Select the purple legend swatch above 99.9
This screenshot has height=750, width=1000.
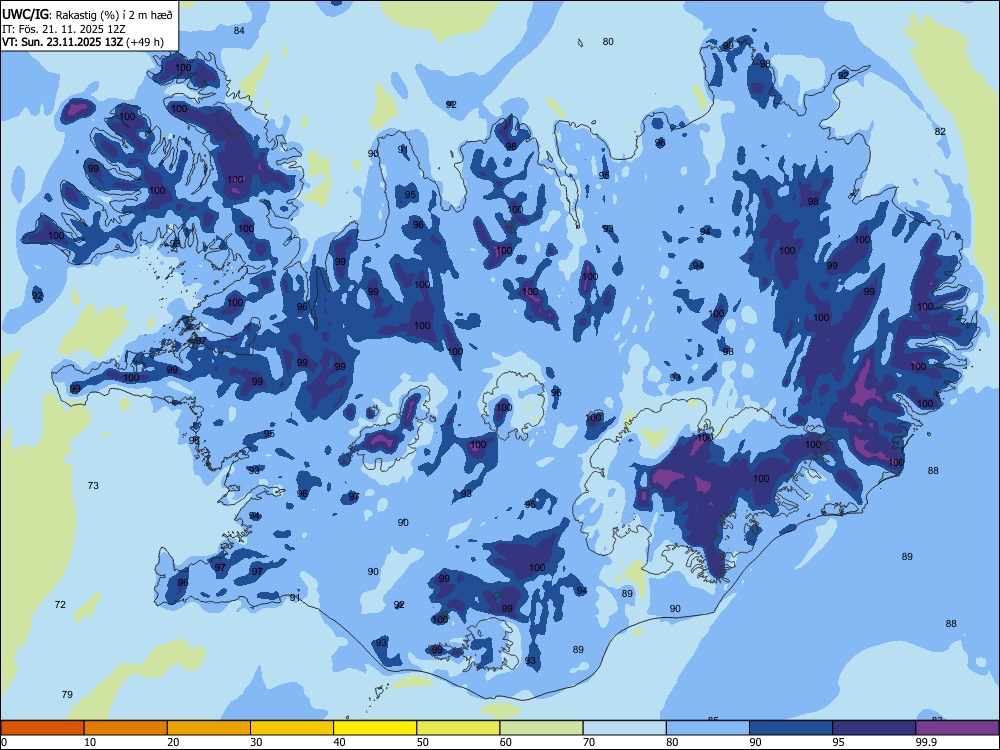pyautogui.click(x=957, y=728)
